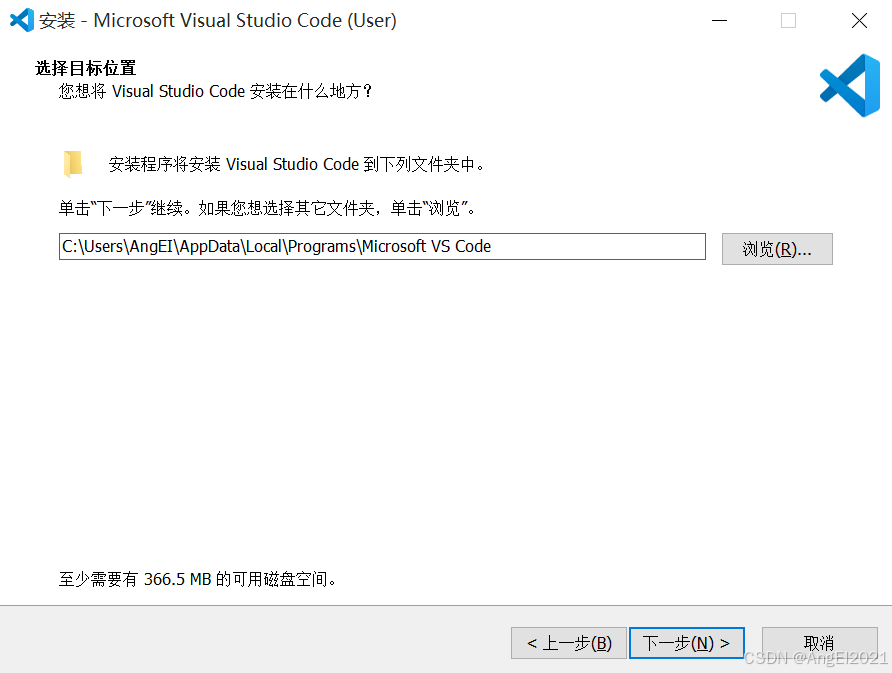Click the yellow folder icon
892x673 pixels.
click(x=73, y=164)
